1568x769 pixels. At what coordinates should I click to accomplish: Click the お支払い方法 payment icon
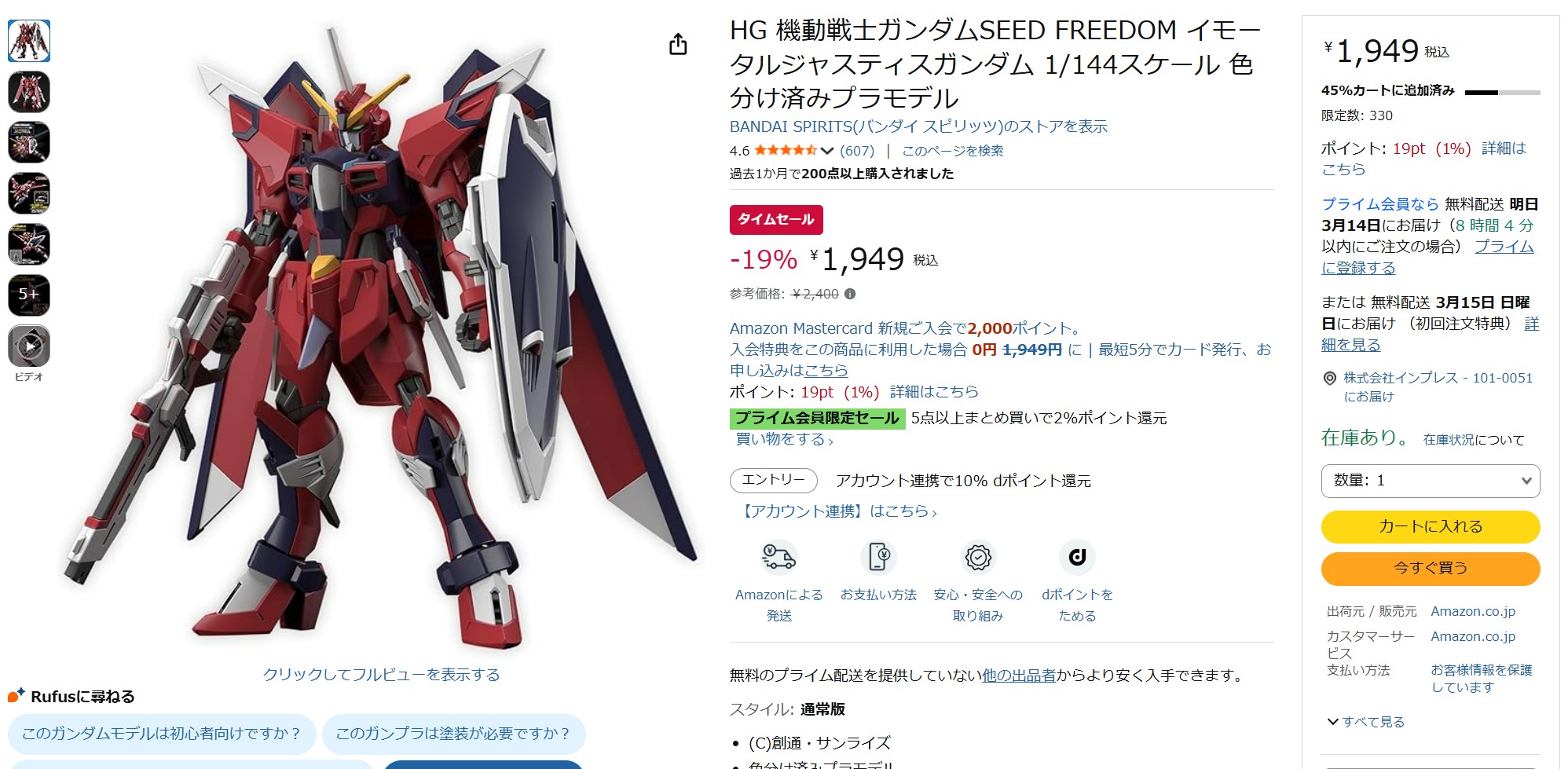coord(878,557)
